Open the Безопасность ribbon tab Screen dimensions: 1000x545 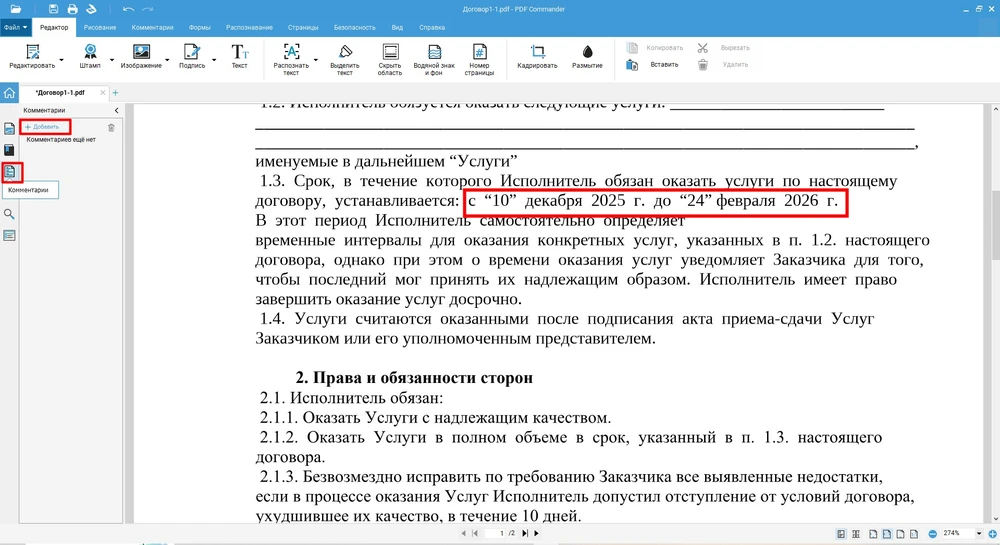[355, 27]
